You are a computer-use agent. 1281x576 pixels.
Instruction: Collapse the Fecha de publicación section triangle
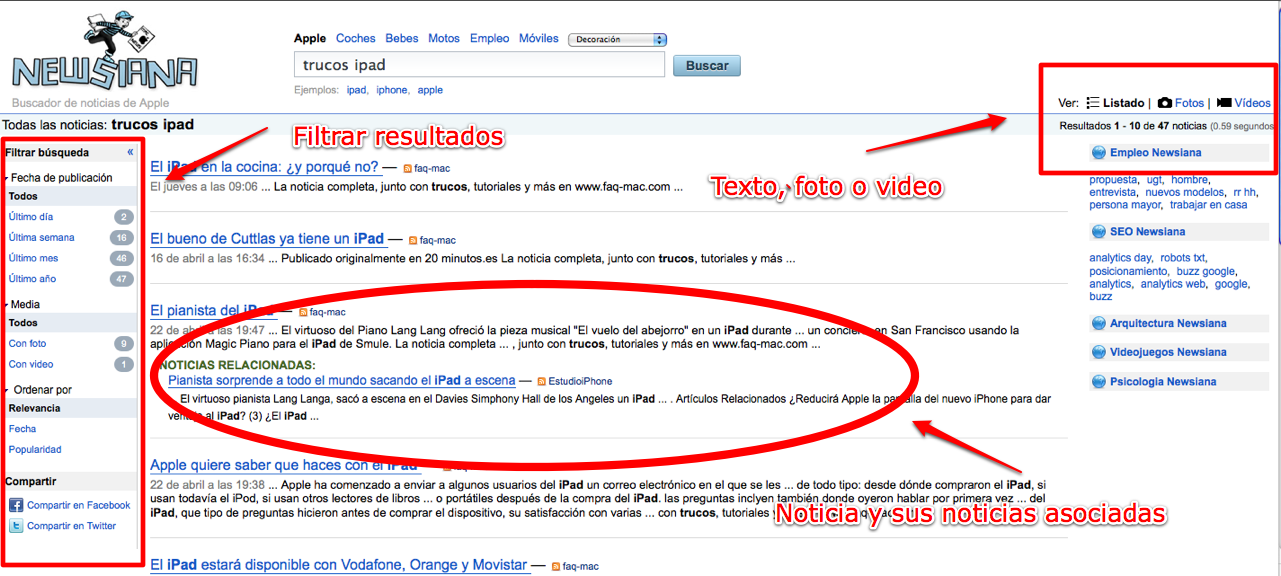tap(7, 178)
